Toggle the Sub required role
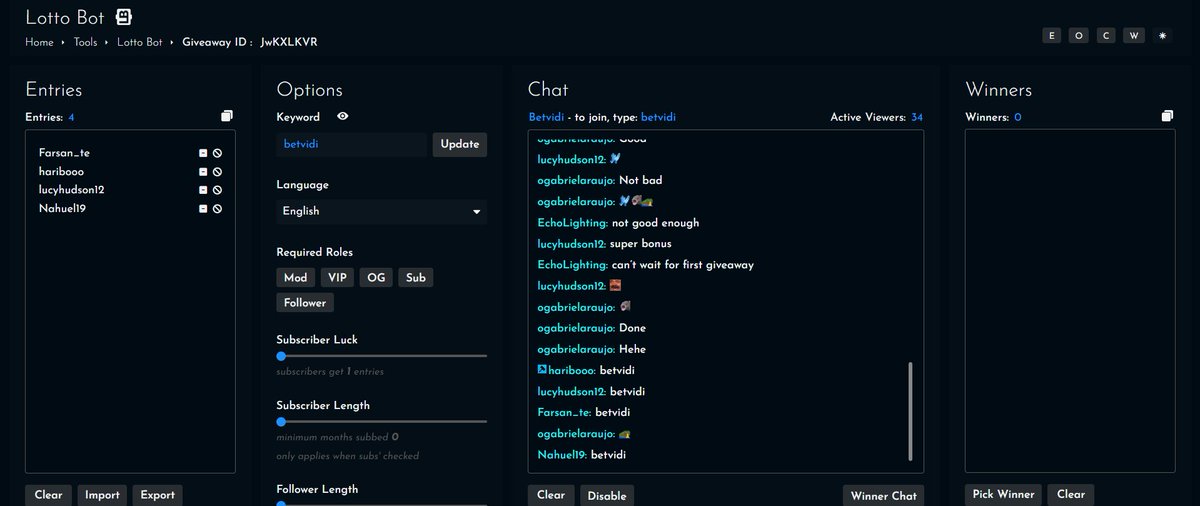Screen dimensions: 1200x506 click(415, 278)
